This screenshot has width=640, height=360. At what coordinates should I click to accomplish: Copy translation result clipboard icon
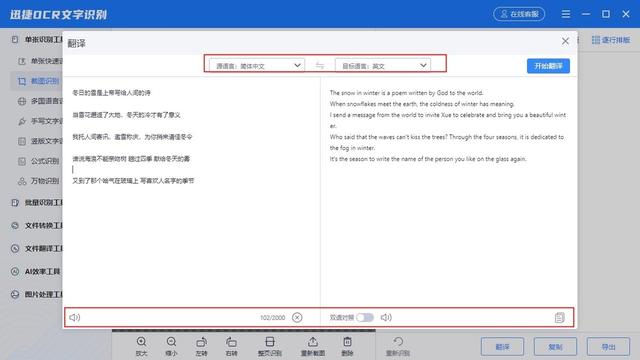560,317
